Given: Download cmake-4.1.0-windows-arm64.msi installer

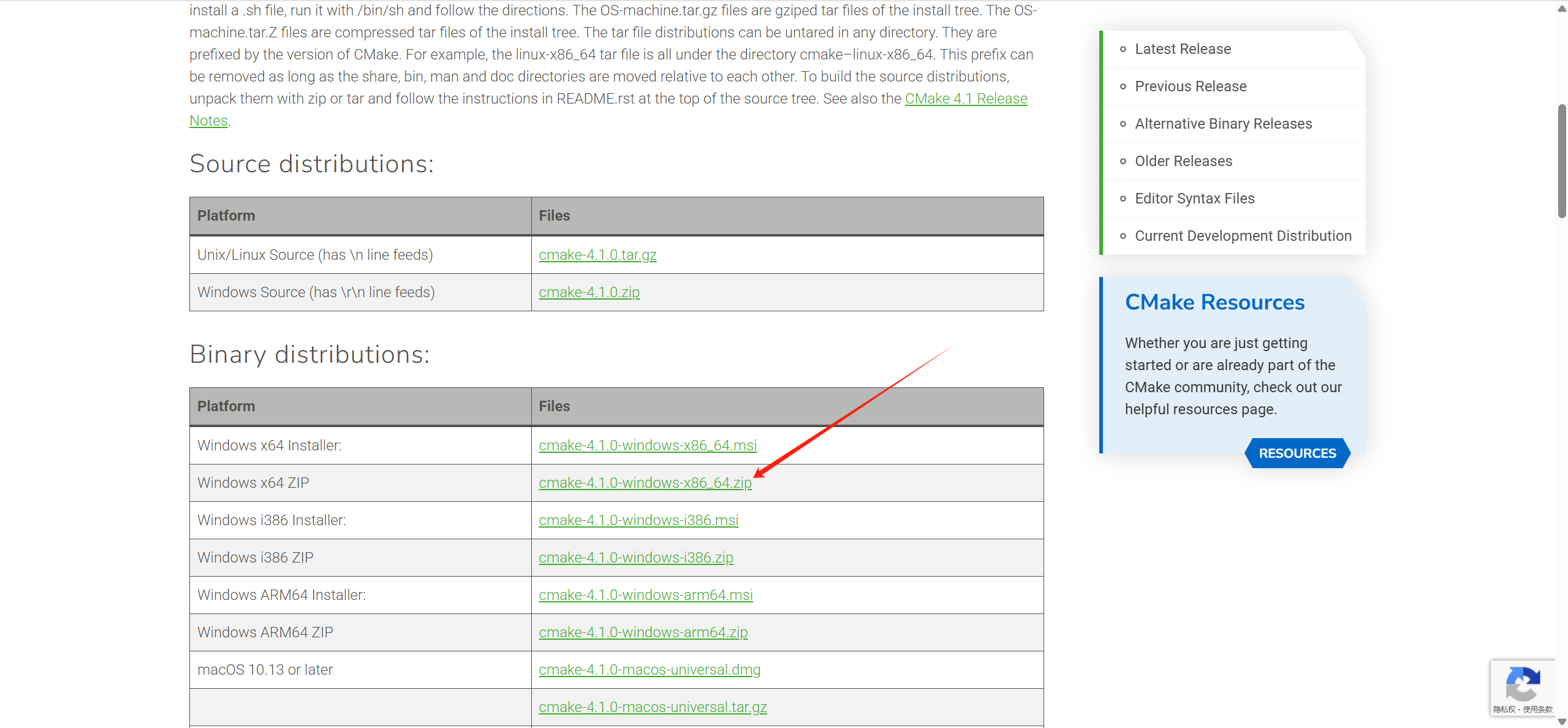Looking at the screenshot, I should pyautogui.click(x=646, y=595).
